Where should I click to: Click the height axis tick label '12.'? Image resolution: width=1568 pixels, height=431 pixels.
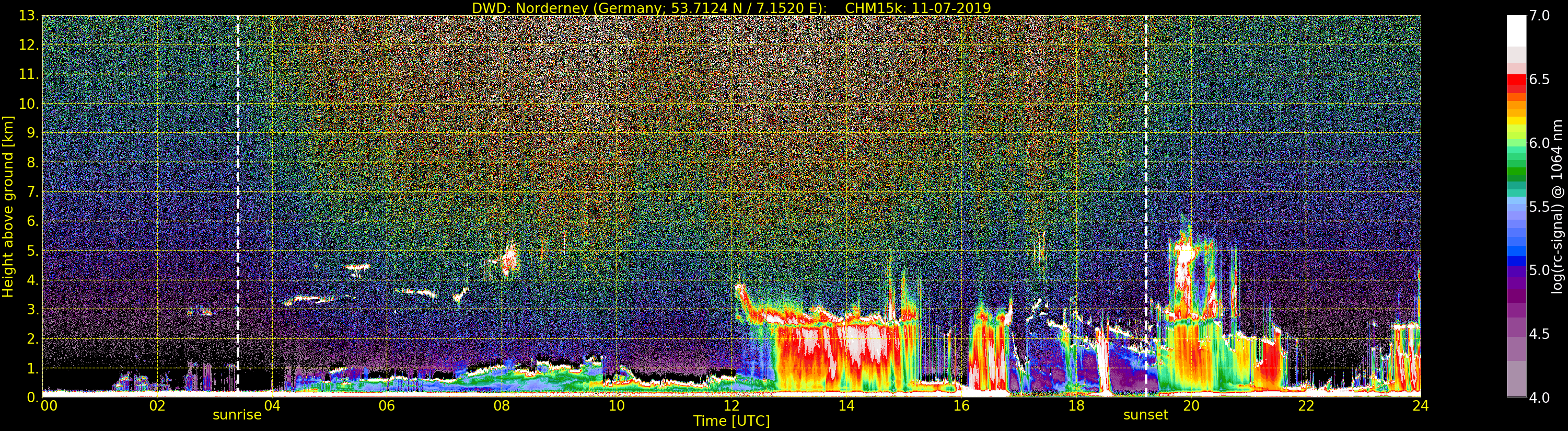[x=29, y=45]
